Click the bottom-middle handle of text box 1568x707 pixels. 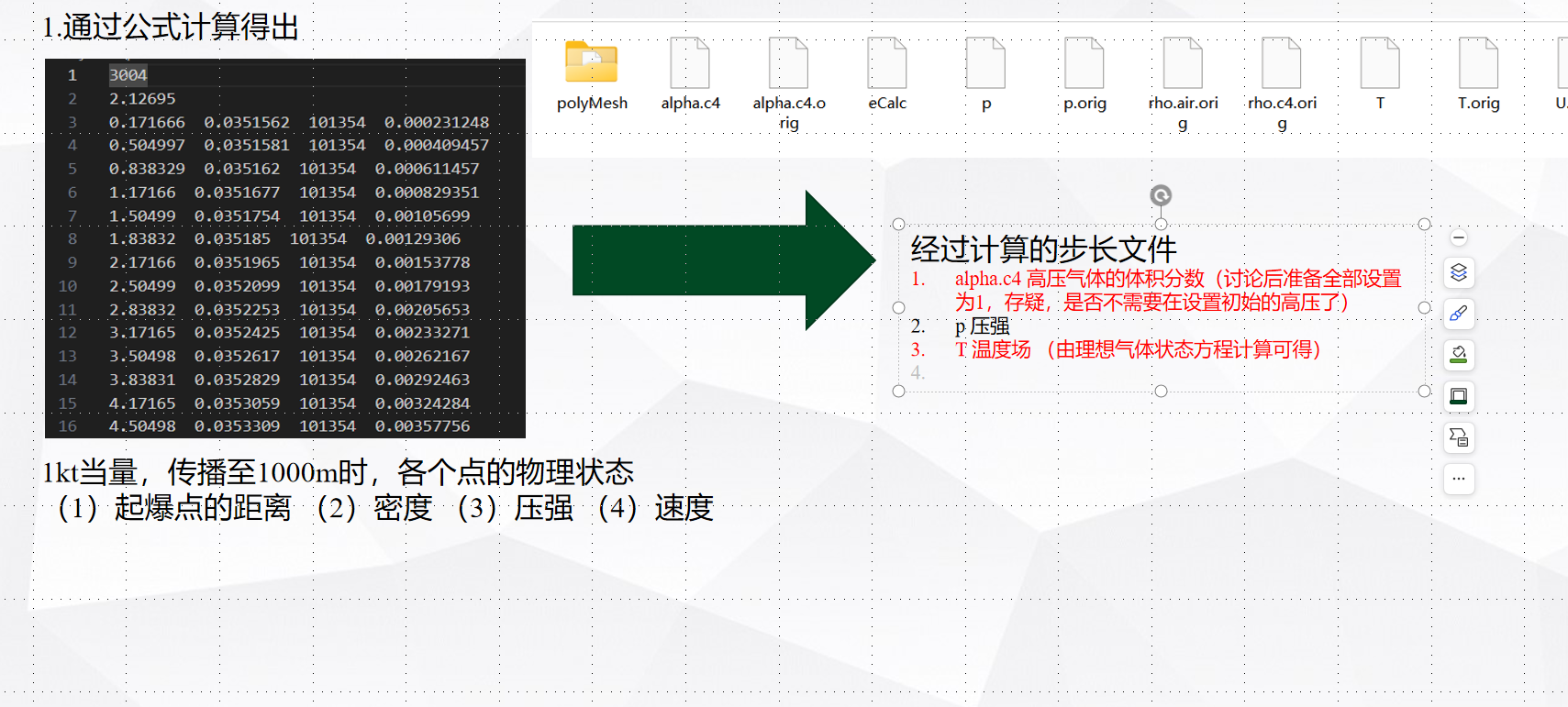coord(1161,391)
